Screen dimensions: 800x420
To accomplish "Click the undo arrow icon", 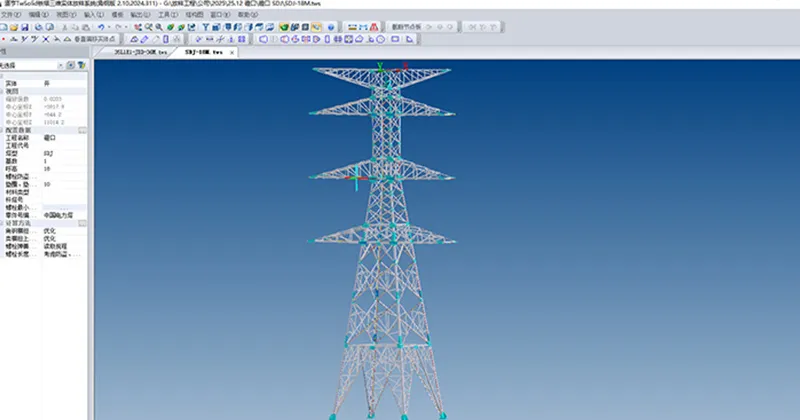I will pos(101,27).
